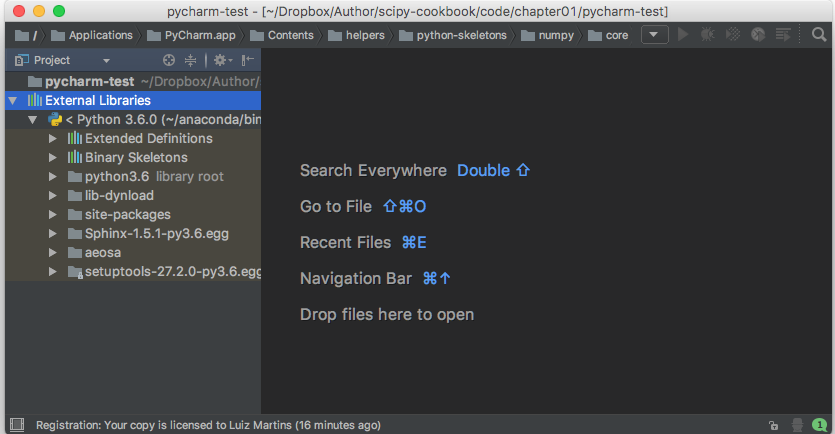Click the Project panel title label

coord(52,60)
